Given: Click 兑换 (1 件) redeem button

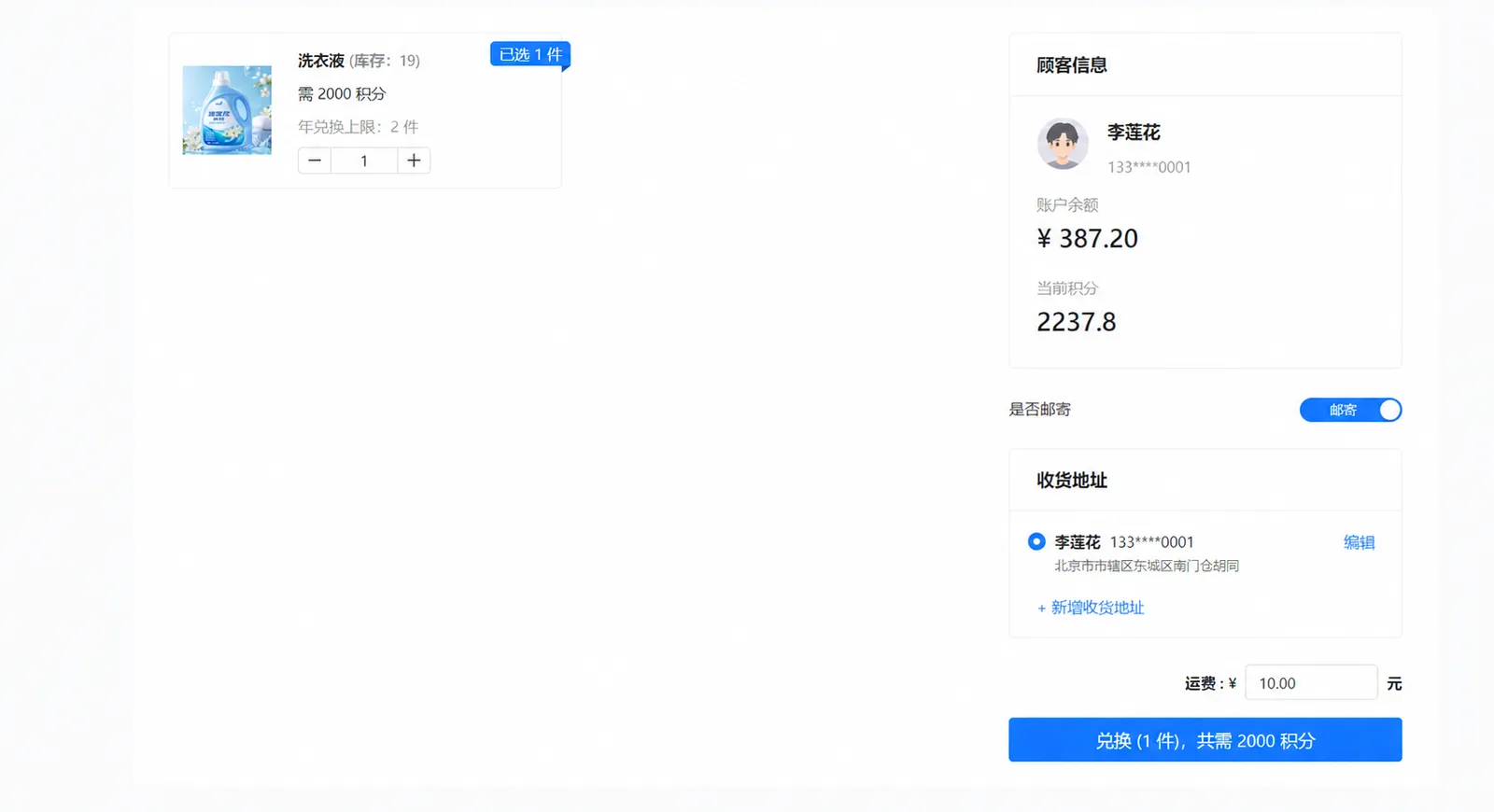Looking at the screenshot, I should coord(1205,740).
